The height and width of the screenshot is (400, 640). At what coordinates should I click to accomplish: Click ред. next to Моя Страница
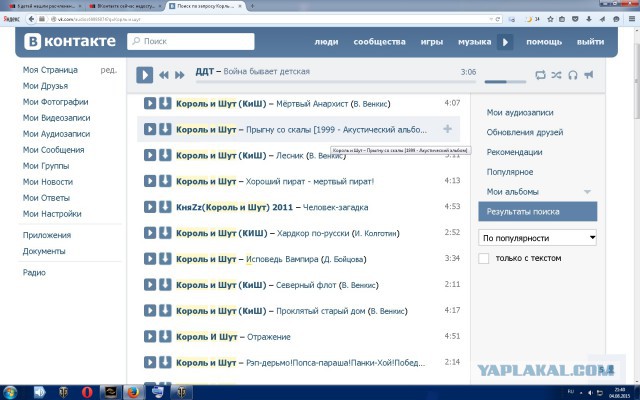(109, 70)
